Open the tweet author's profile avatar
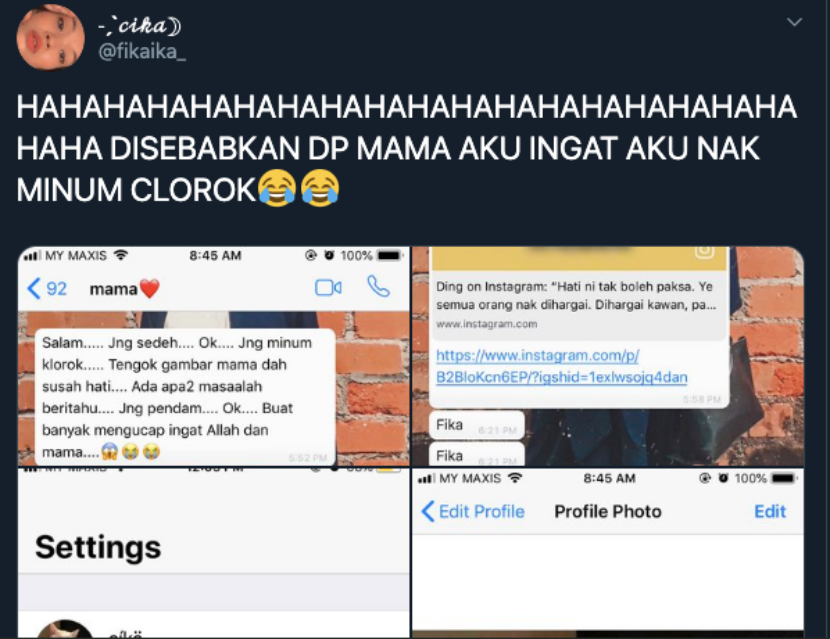Viewport: 830px width, 639px height. (50, 37)
